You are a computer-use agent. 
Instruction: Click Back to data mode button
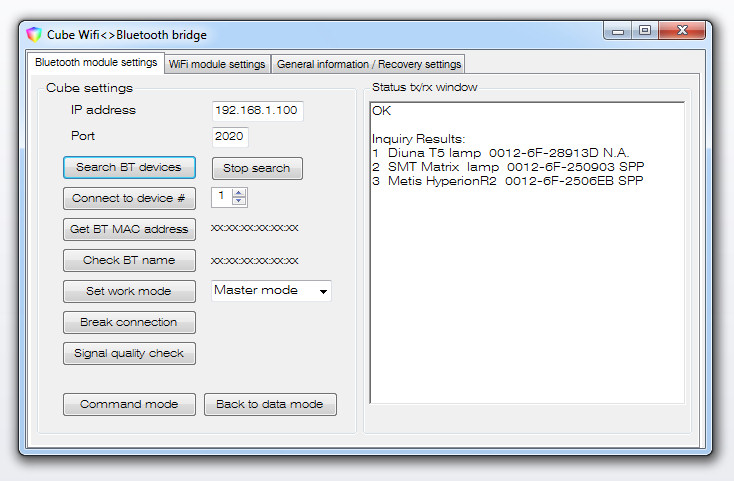coord(270,404)
